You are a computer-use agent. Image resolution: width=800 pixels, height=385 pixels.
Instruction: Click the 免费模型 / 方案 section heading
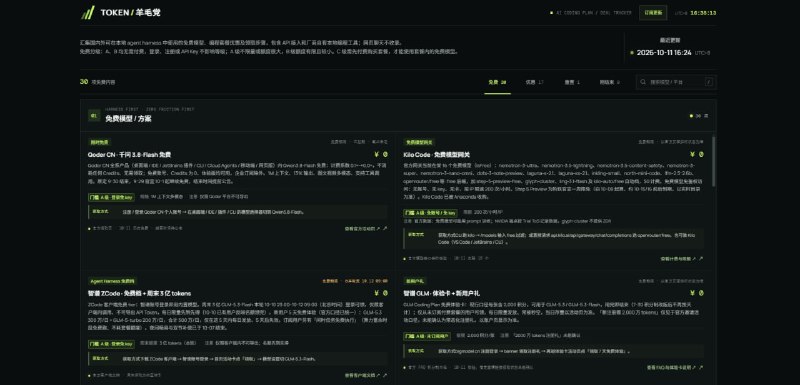128,119
